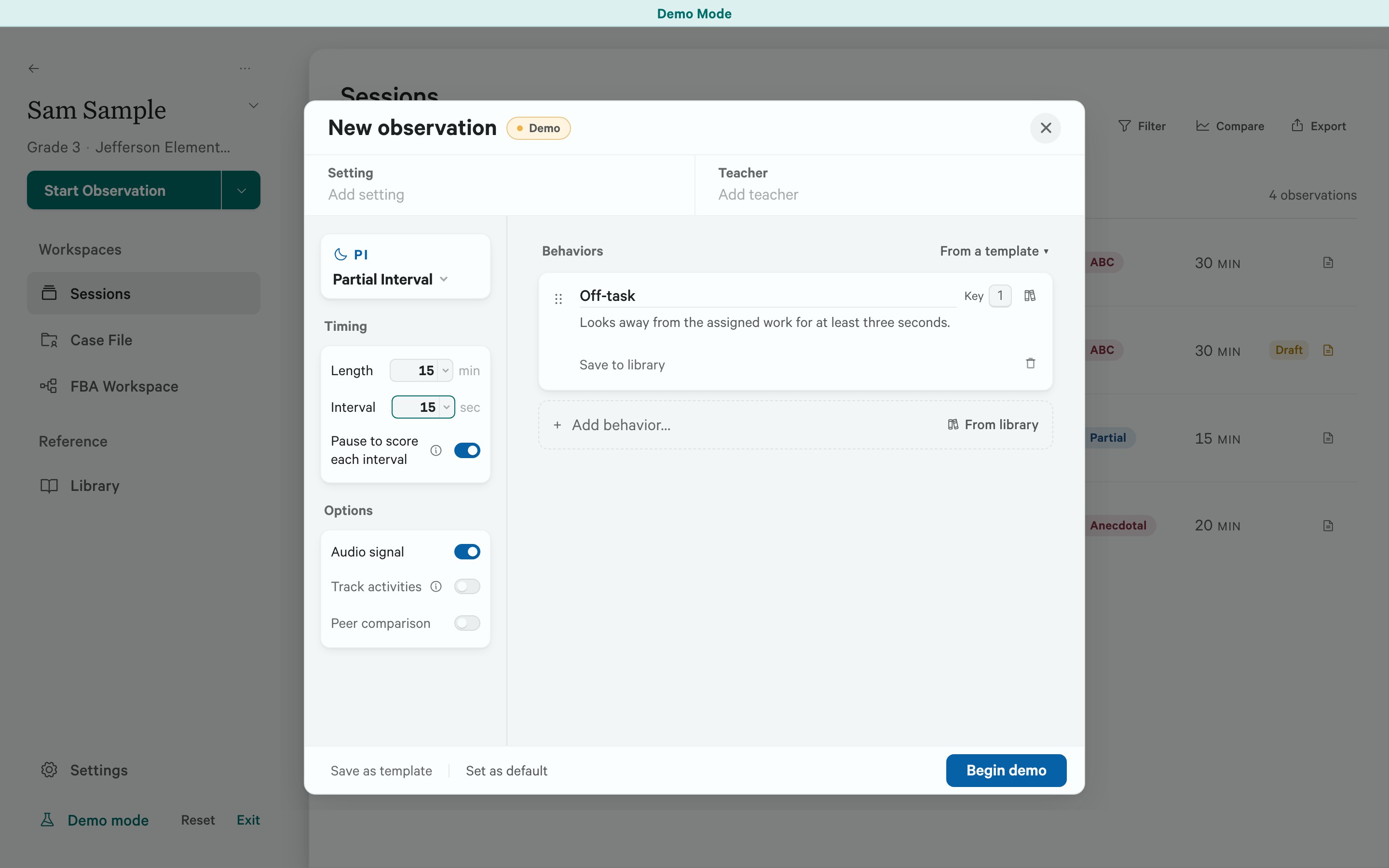
Task: Click info icon next to Pause to score
Action: tap(436, 451)
